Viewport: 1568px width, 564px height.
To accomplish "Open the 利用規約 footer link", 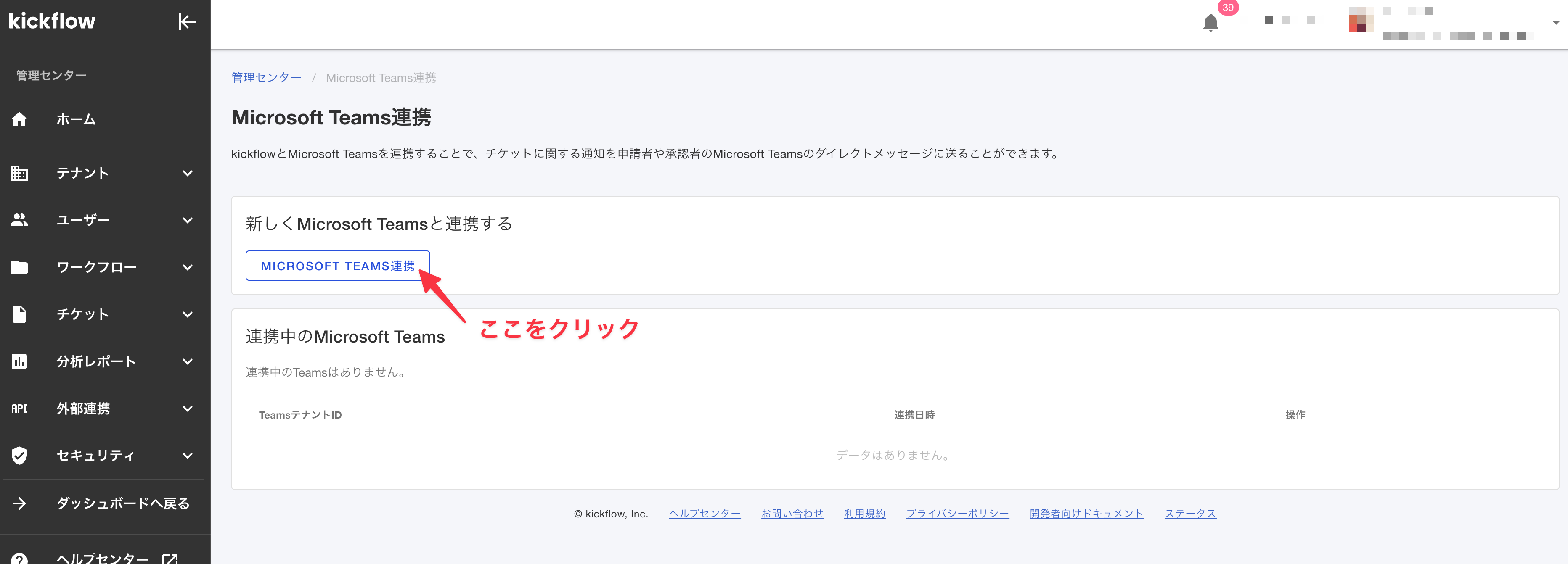I will point(864,514).
